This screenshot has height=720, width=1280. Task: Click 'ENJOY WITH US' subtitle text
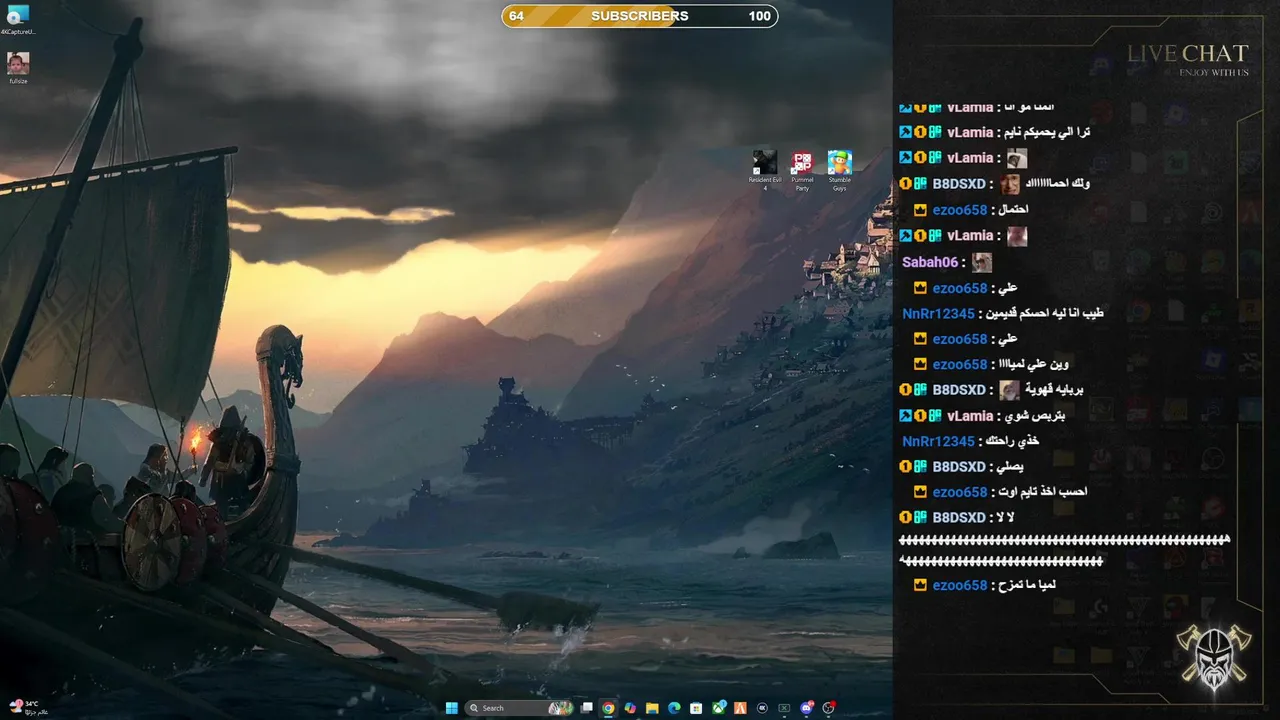tap(1214, 72)
